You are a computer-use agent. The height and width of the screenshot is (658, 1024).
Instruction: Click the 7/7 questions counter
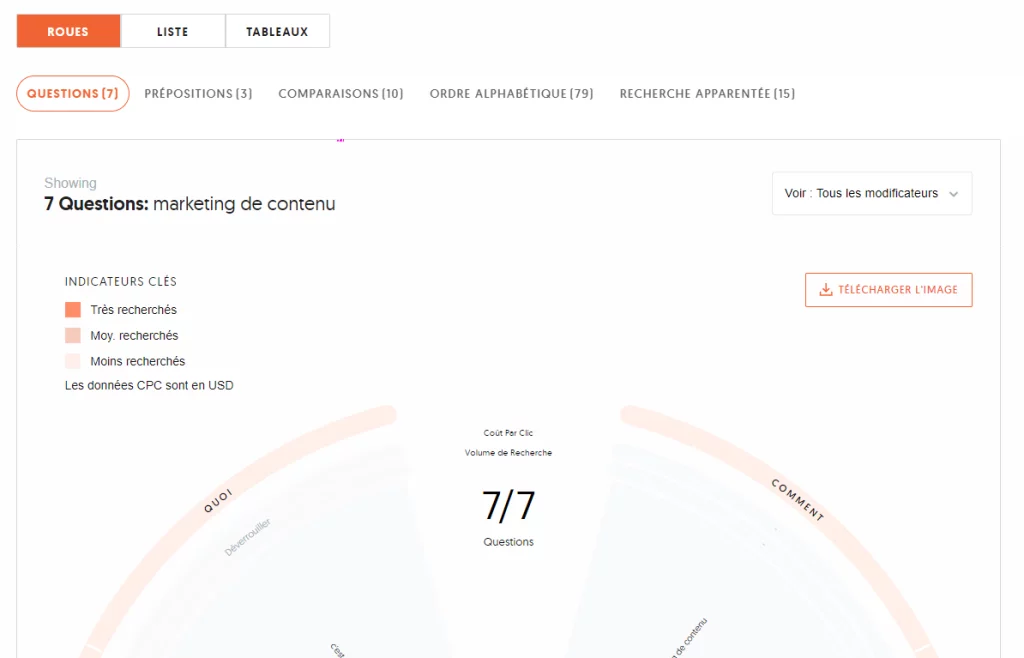(508, 506)
